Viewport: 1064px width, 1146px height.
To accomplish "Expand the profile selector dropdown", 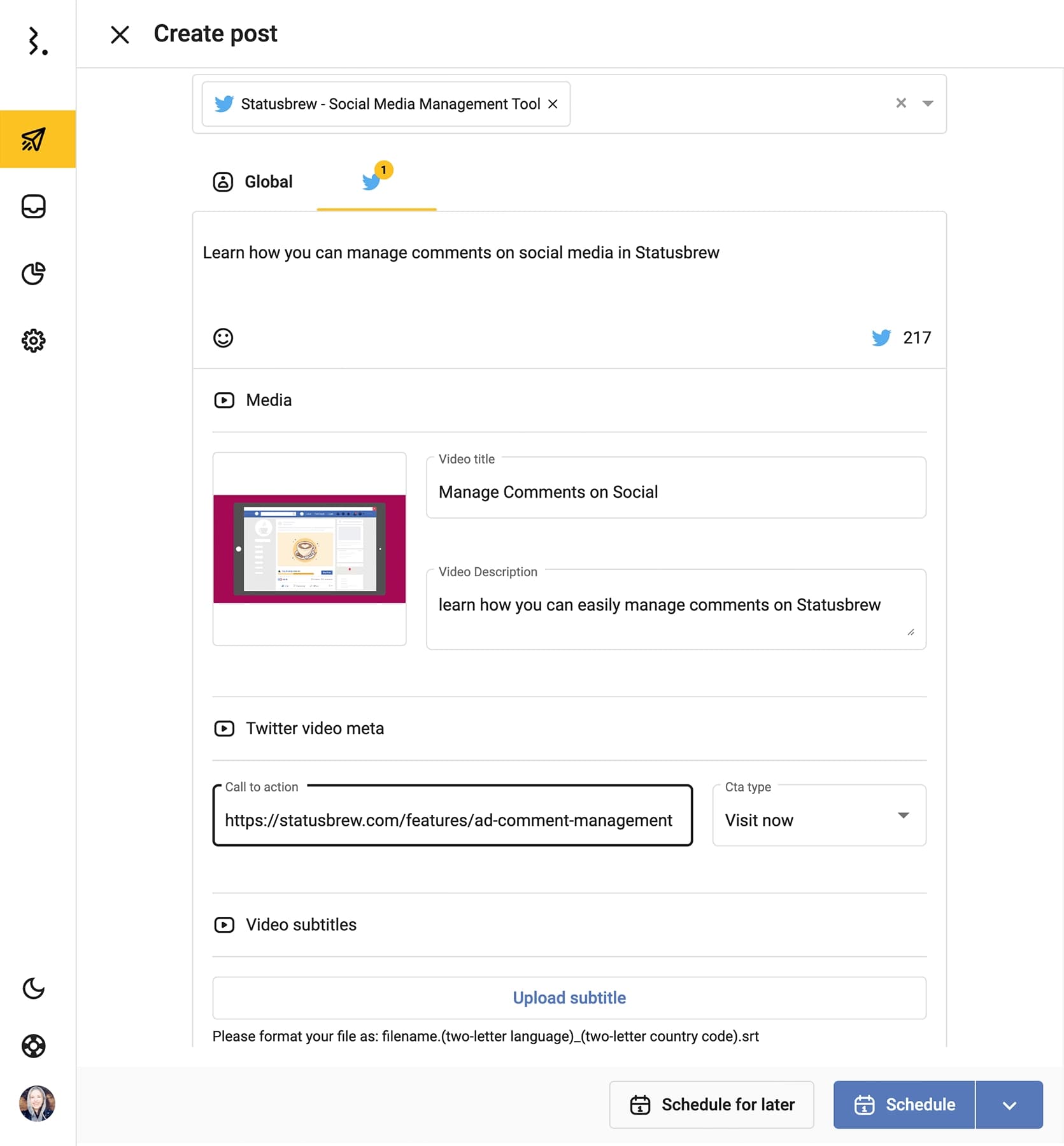I will pos(928,103).
